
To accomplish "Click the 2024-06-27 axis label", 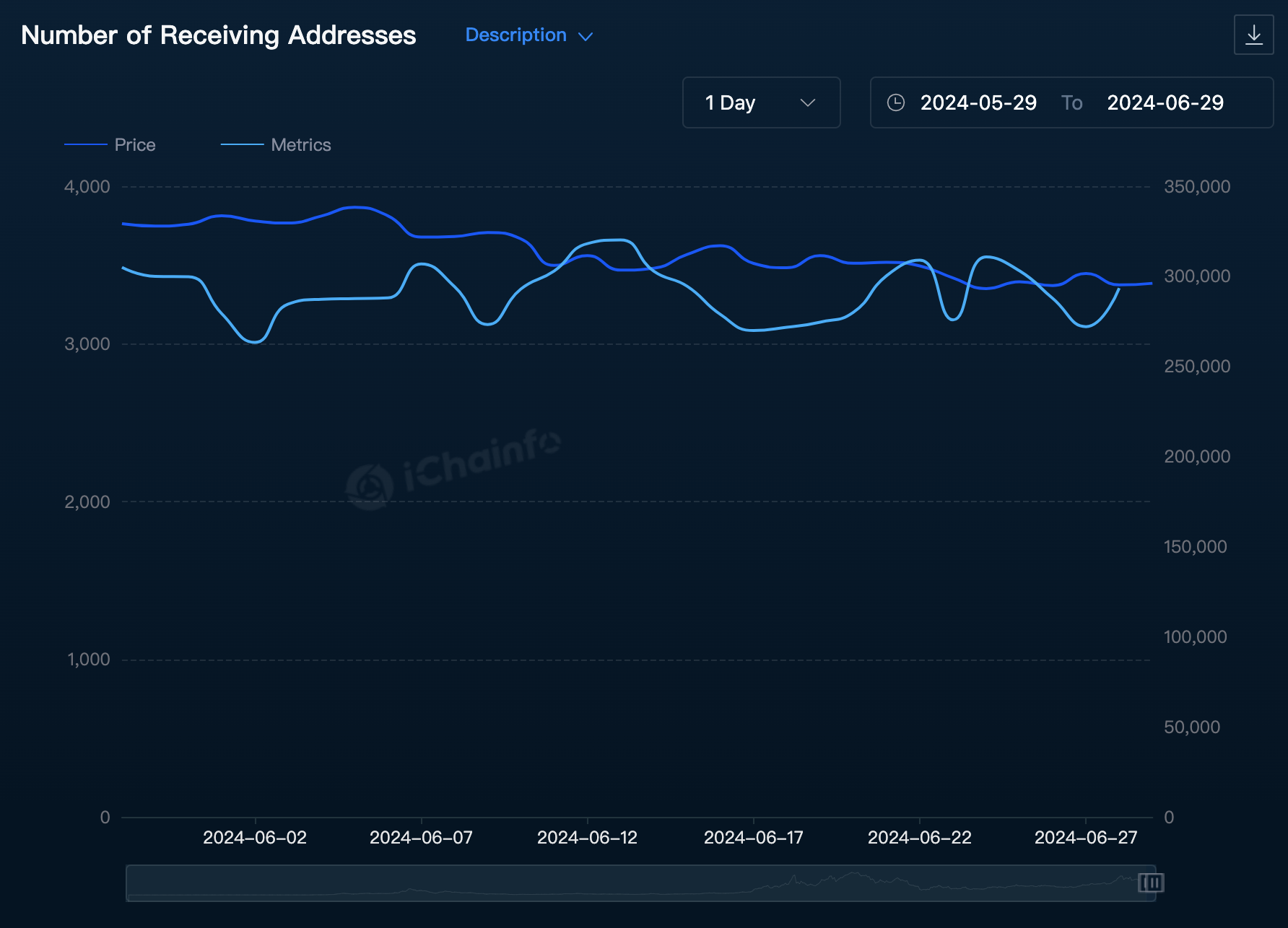I will click(1085, 838).
